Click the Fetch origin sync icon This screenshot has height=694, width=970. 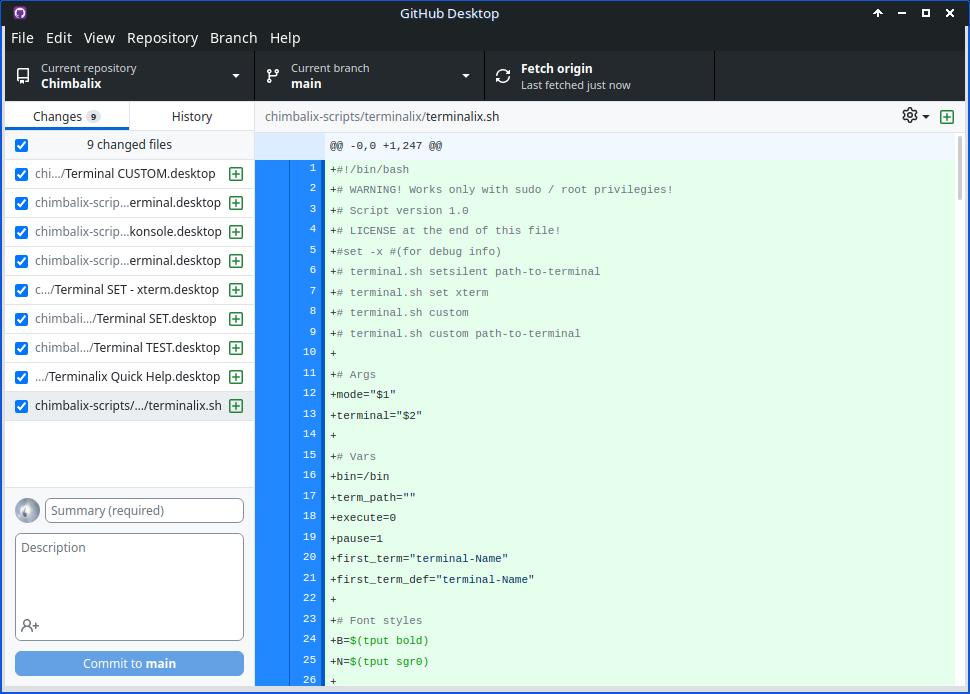503,76
